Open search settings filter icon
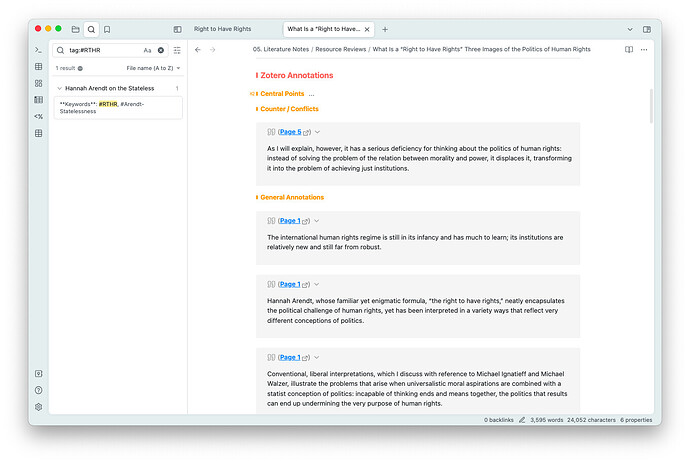This screenshot has width=690, height=462. (x=177, y=50)
